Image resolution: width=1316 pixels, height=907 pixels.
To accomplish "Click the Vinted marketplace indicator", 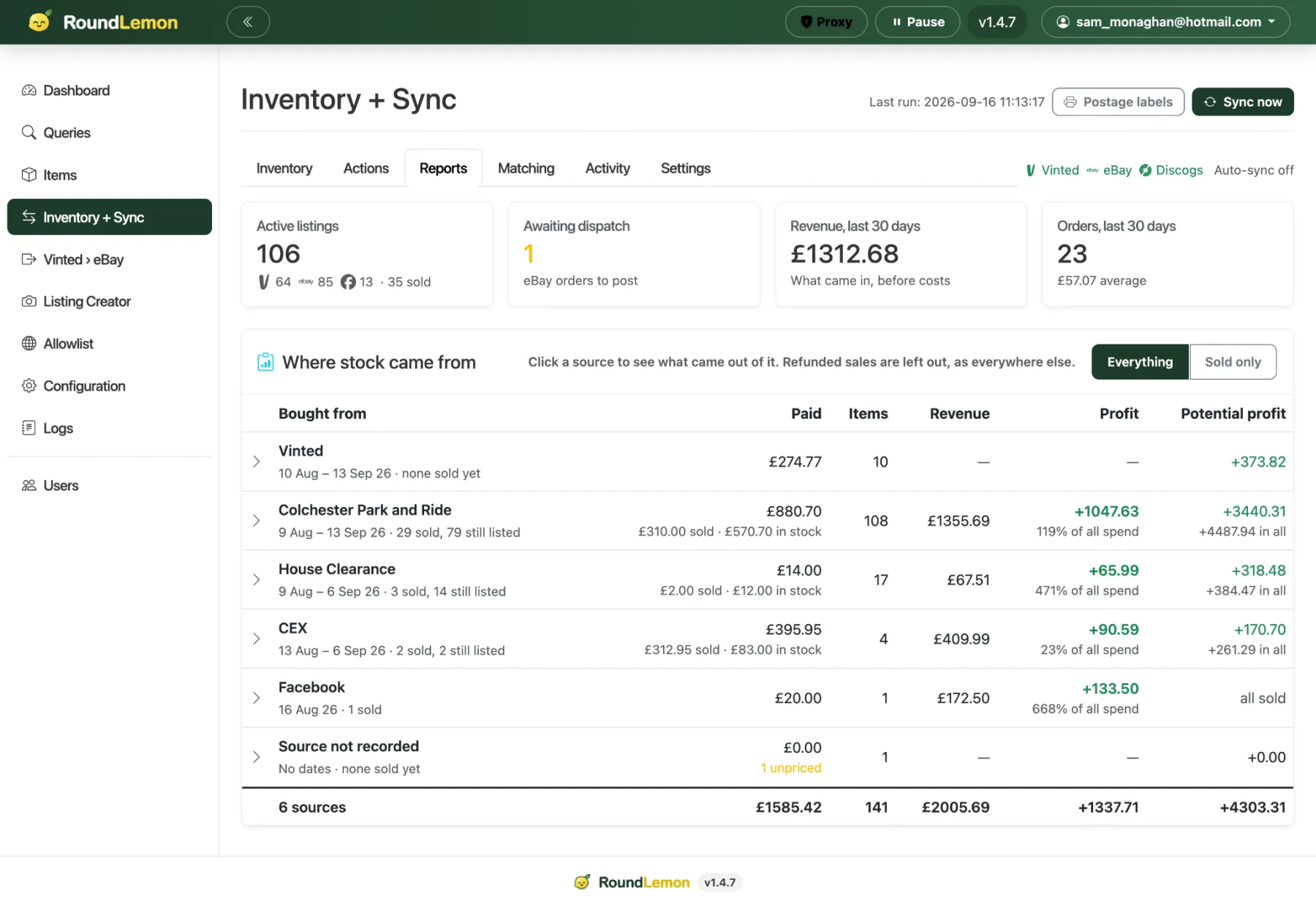I will click(x=1052, y=170).
